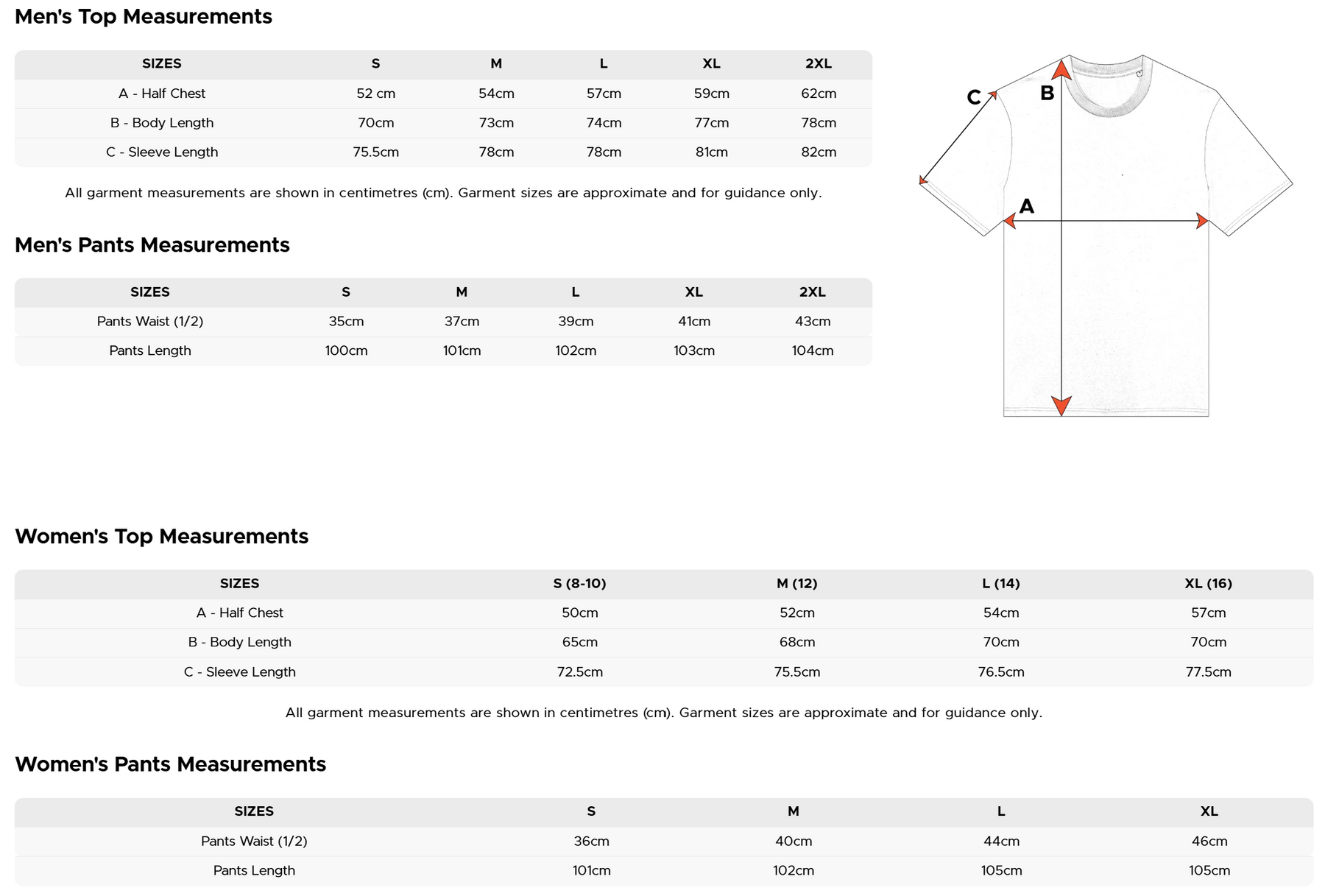This screenshot has width=1325, height=896.
Task: Select the S (8-10) size column header
Action: pyautogui.click(x=579, y=584)
